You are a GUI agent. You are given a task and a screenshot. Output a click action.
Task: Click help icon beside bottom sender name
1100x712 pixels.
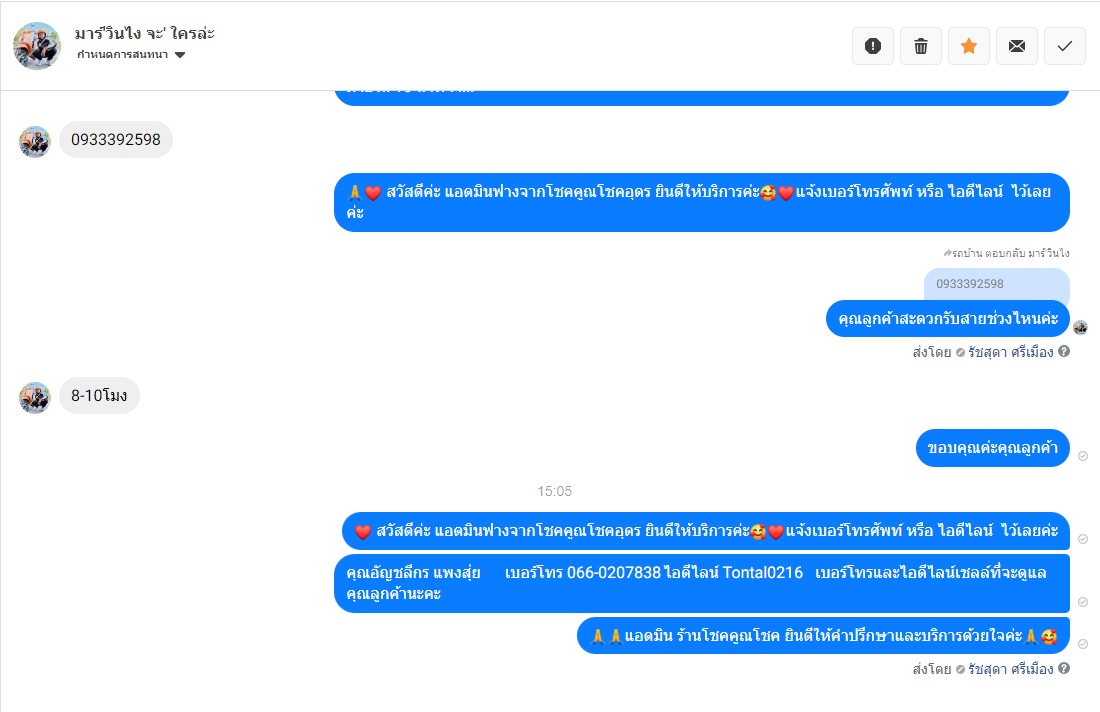click(1064, 669)
